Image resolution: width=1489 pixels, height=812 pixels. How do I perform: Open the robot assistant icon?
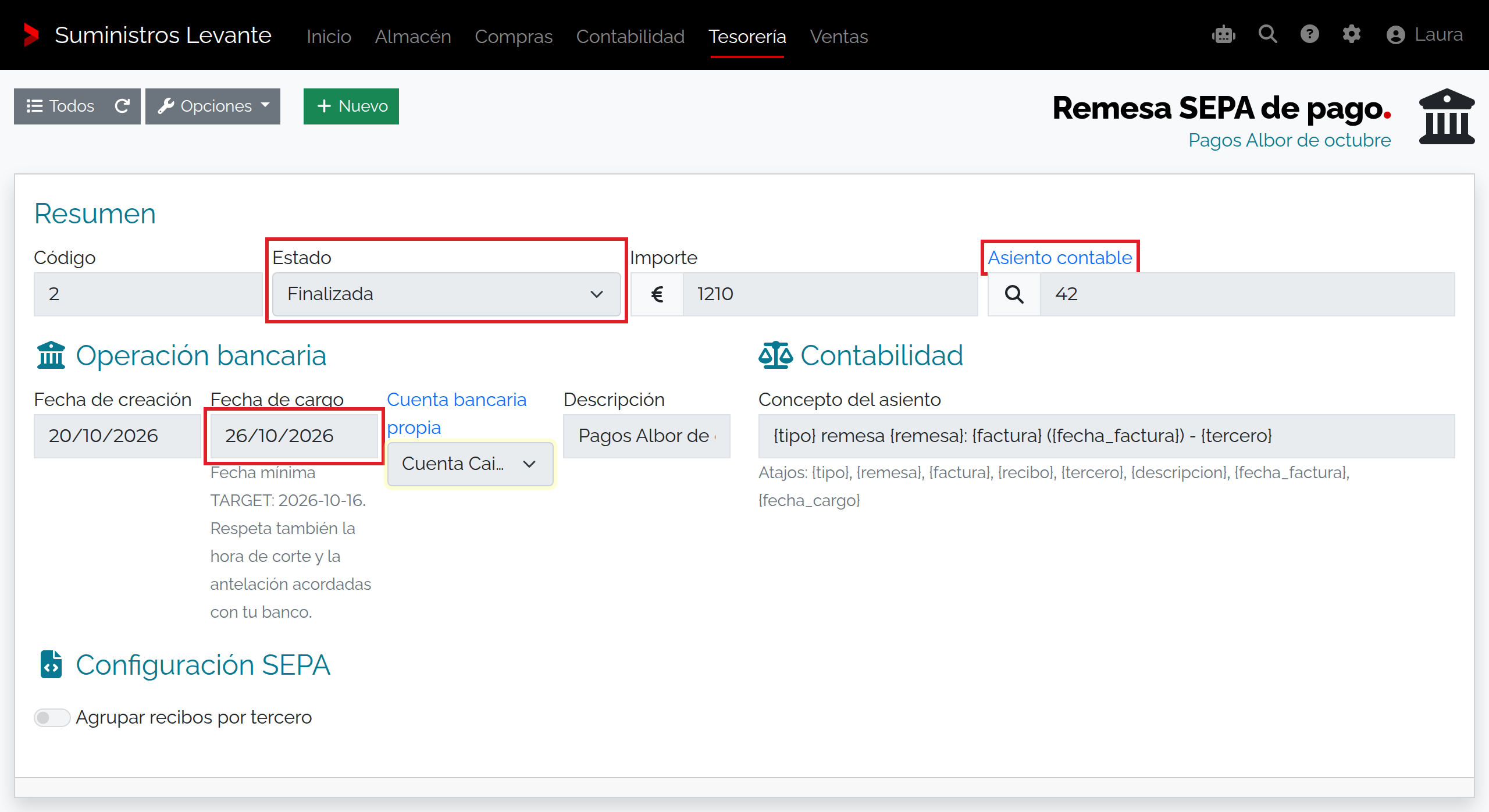(1224, 35)
